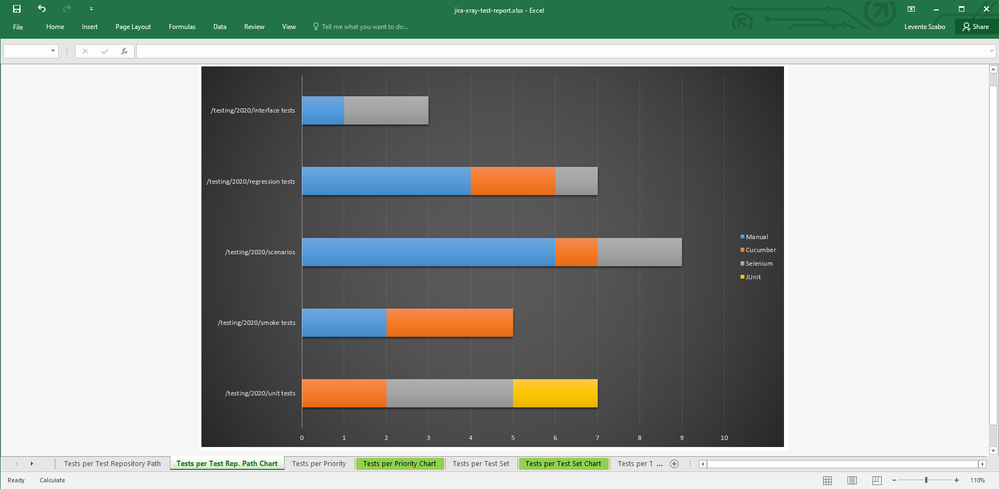Click the Enter checkmark icon in formula bar
The width and height of the screenshot is (999, 489).
[104, 51]
